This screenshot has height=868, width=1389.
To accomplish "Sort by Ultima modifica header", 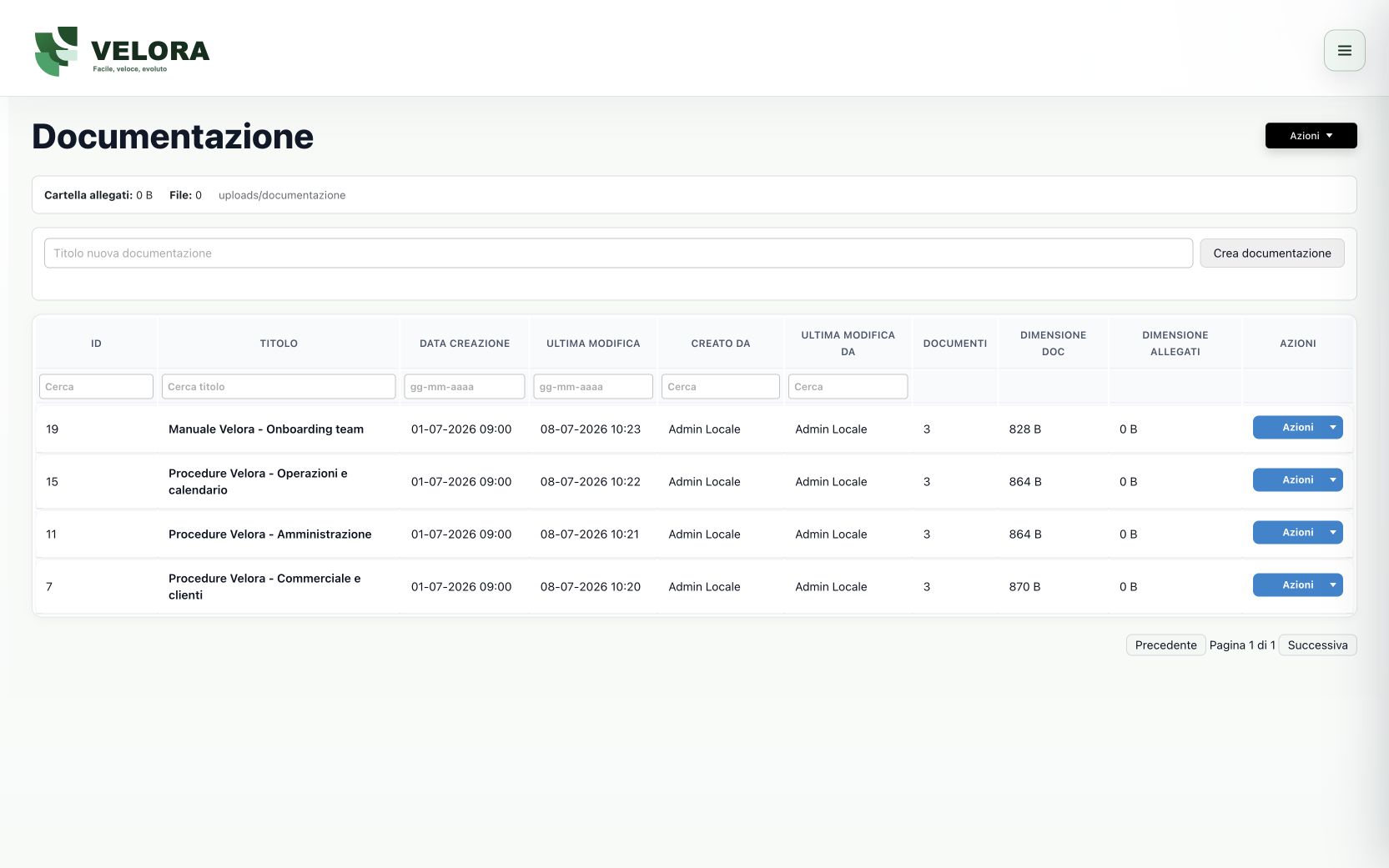I will [593, 344].
